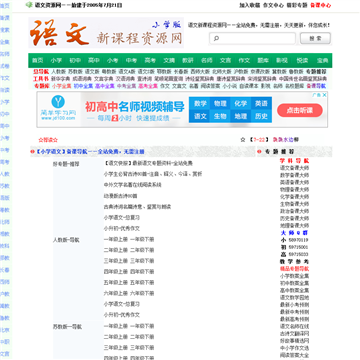Viewport: 360px width, 360px height.
Task: Click the 搜索 button
Action: pyautogui.click(x=315, y=38)
